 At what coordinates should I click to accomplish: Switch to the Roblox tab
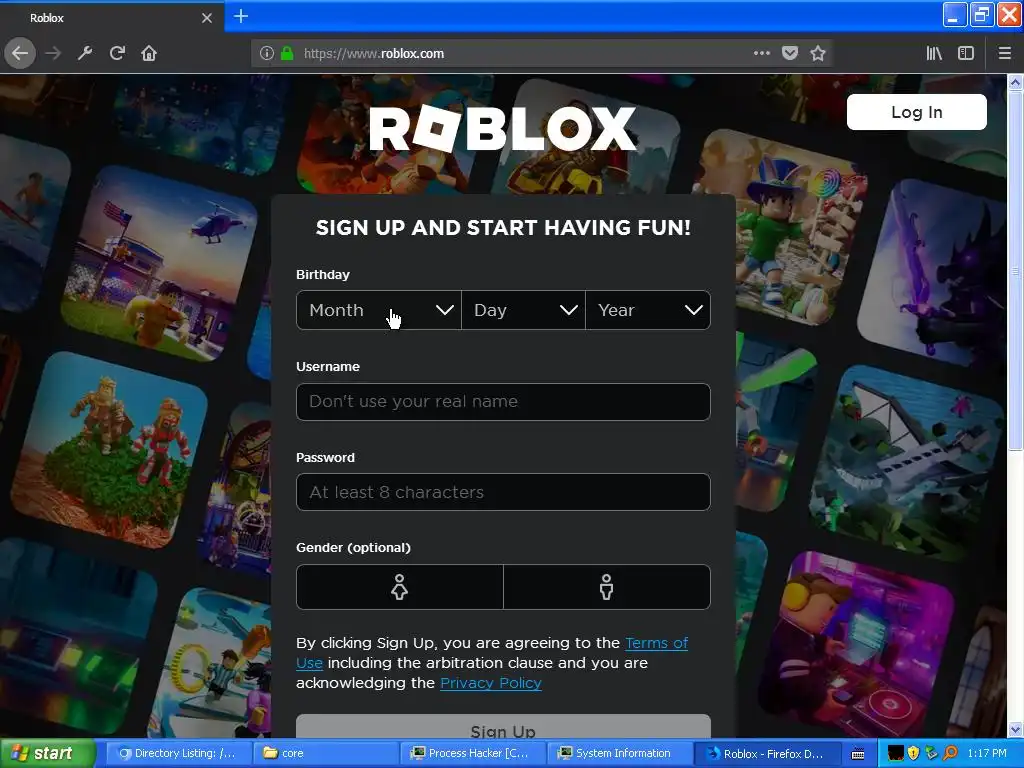coord(112,18)
